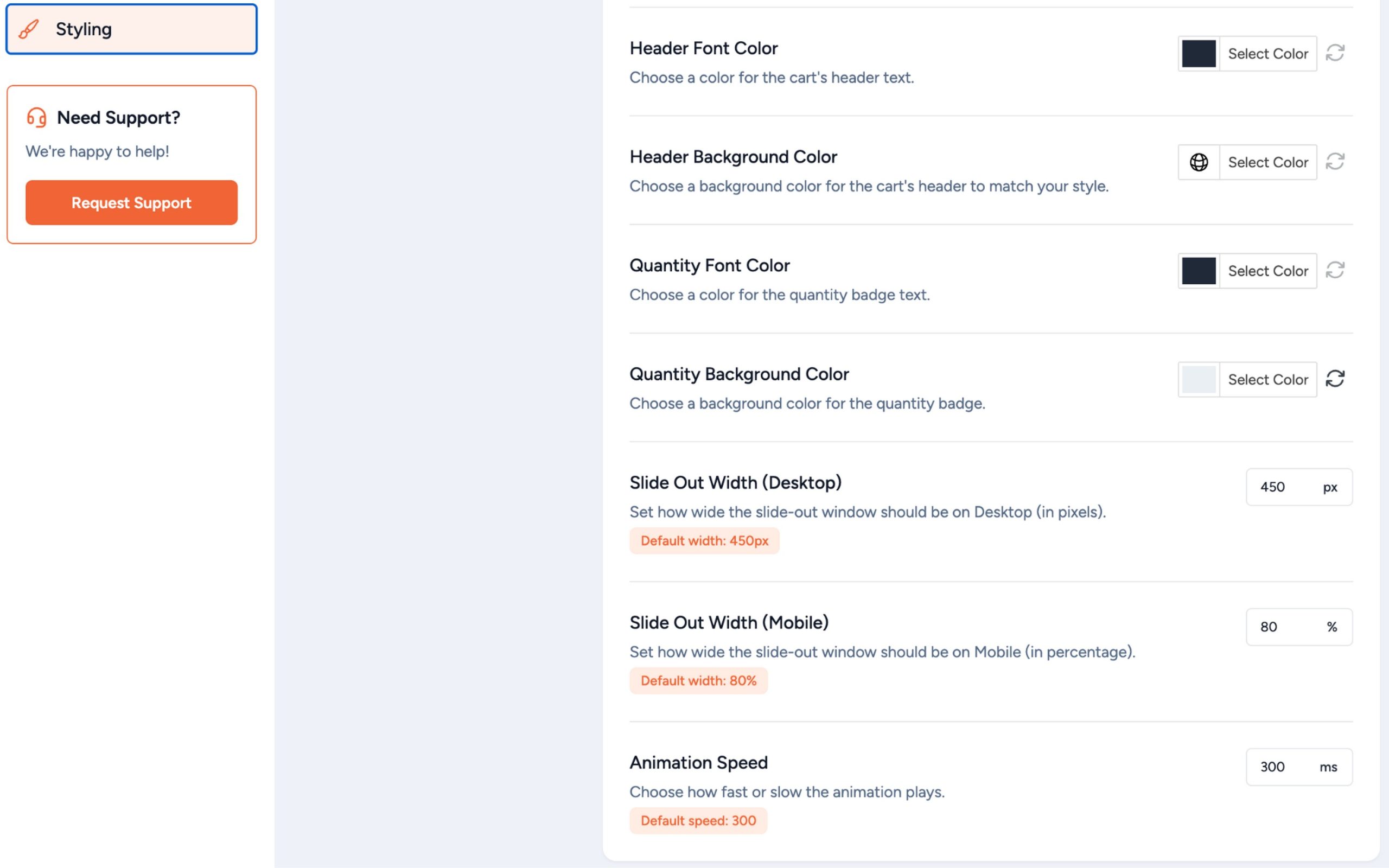Select Color for Header Font Color
The height and width of the screenshot is (868, 1389).
[x=1267, y=54]
